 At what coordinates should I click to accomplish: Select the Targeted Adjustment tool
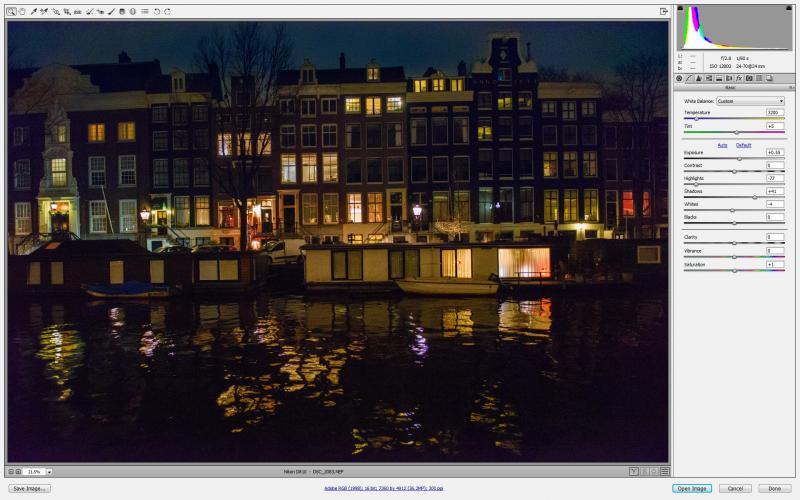(x=55, y=11)
